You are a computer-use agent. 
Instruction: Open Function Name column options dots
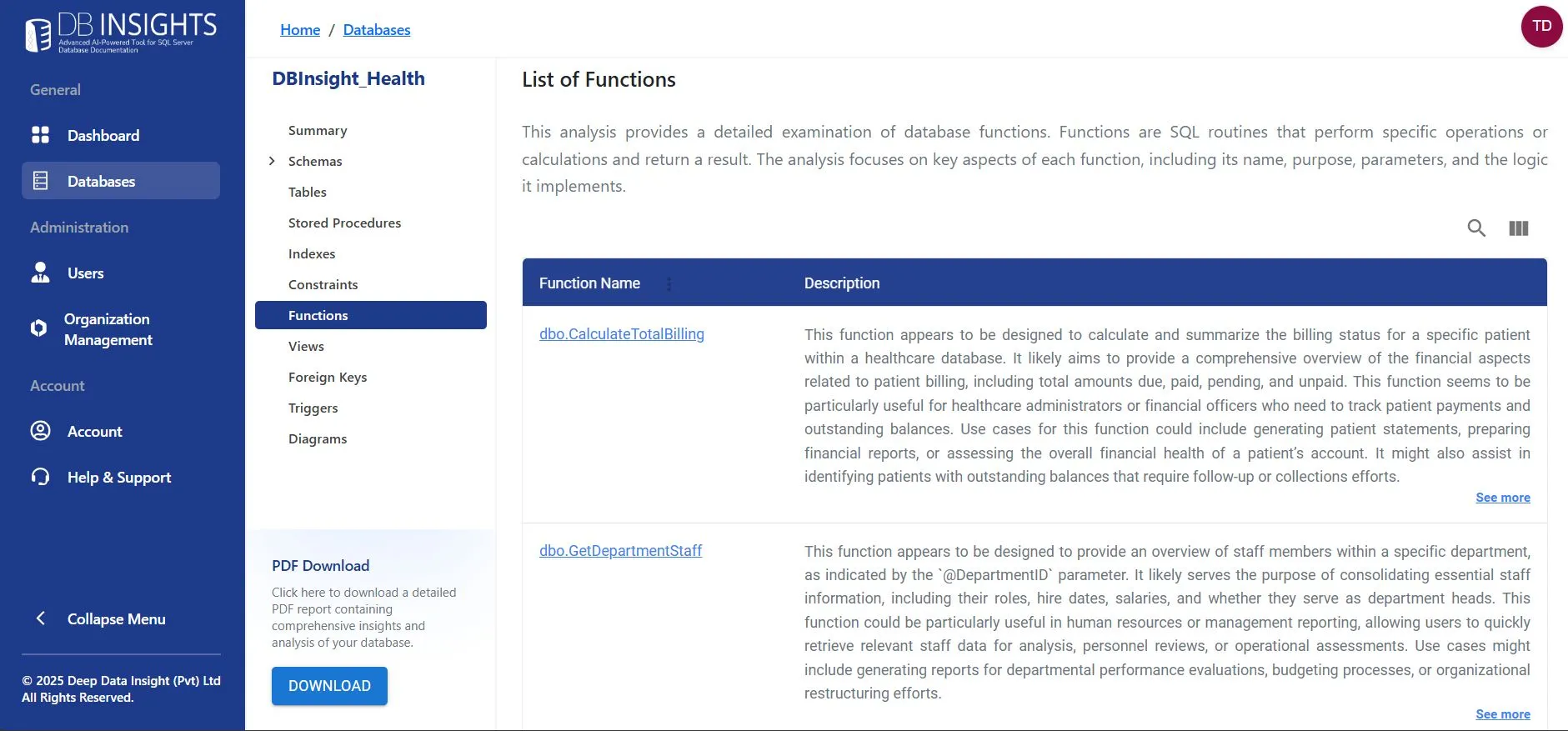click(669, 283)
